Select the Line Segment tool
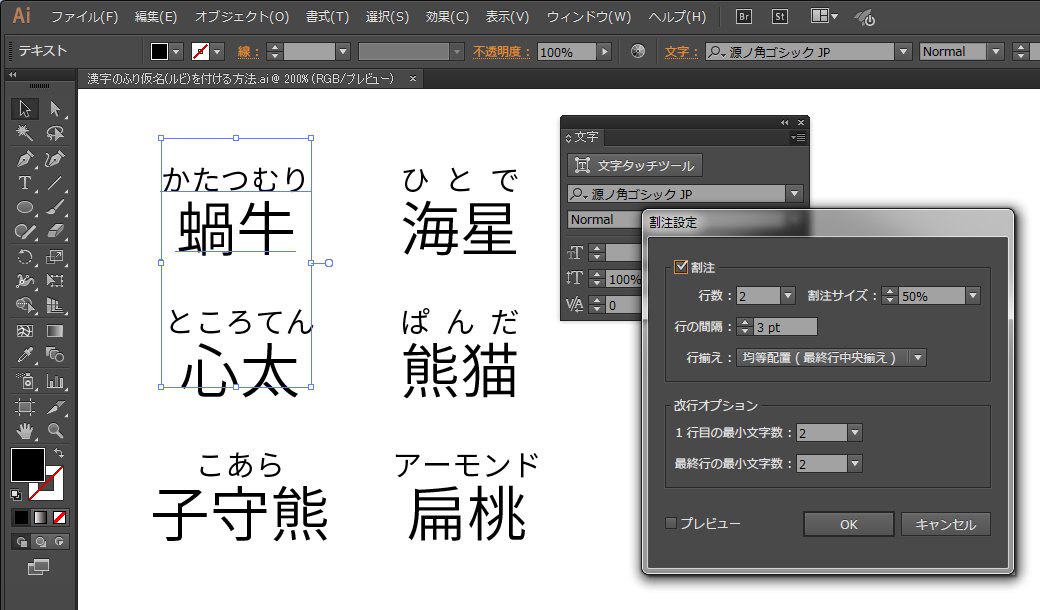 click(55, 183)
